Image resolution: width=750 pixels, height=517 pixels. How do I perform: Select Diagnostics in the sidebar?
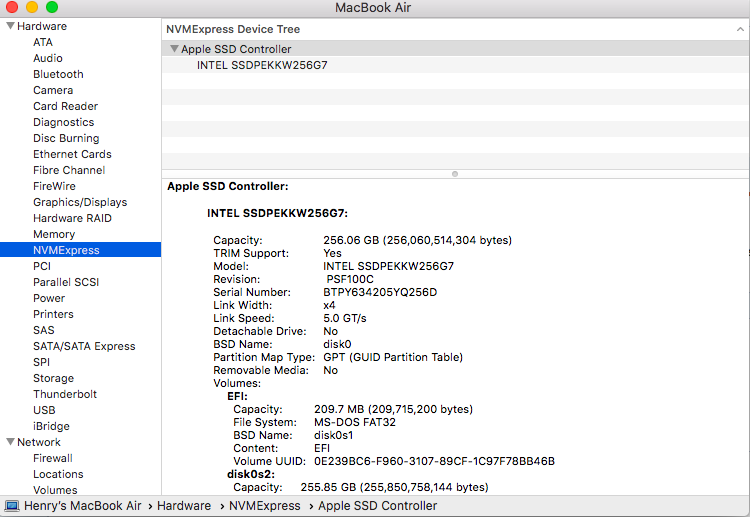(x=64, y=122)
